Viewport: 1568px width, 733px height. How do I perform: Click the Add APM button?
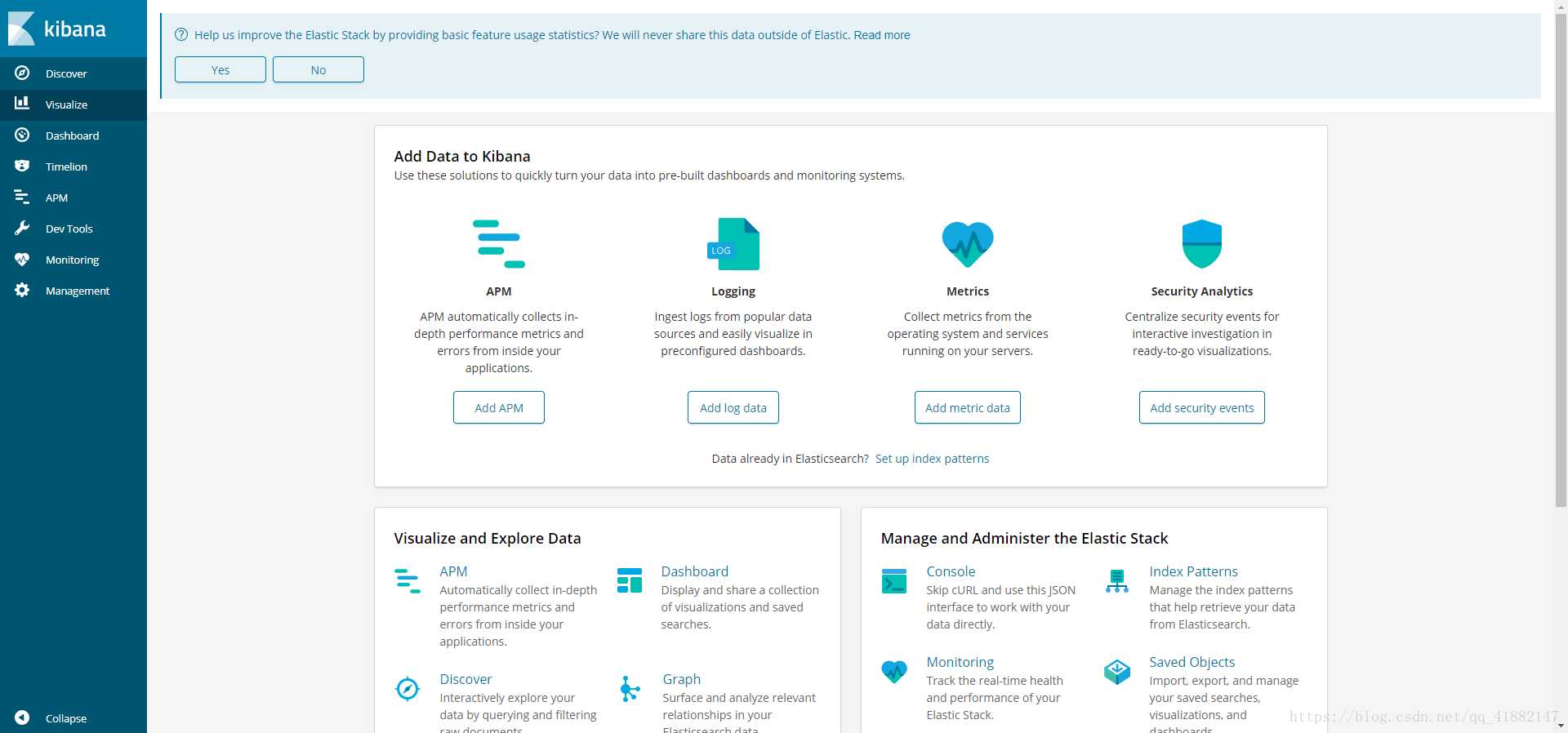coord(499,407)
